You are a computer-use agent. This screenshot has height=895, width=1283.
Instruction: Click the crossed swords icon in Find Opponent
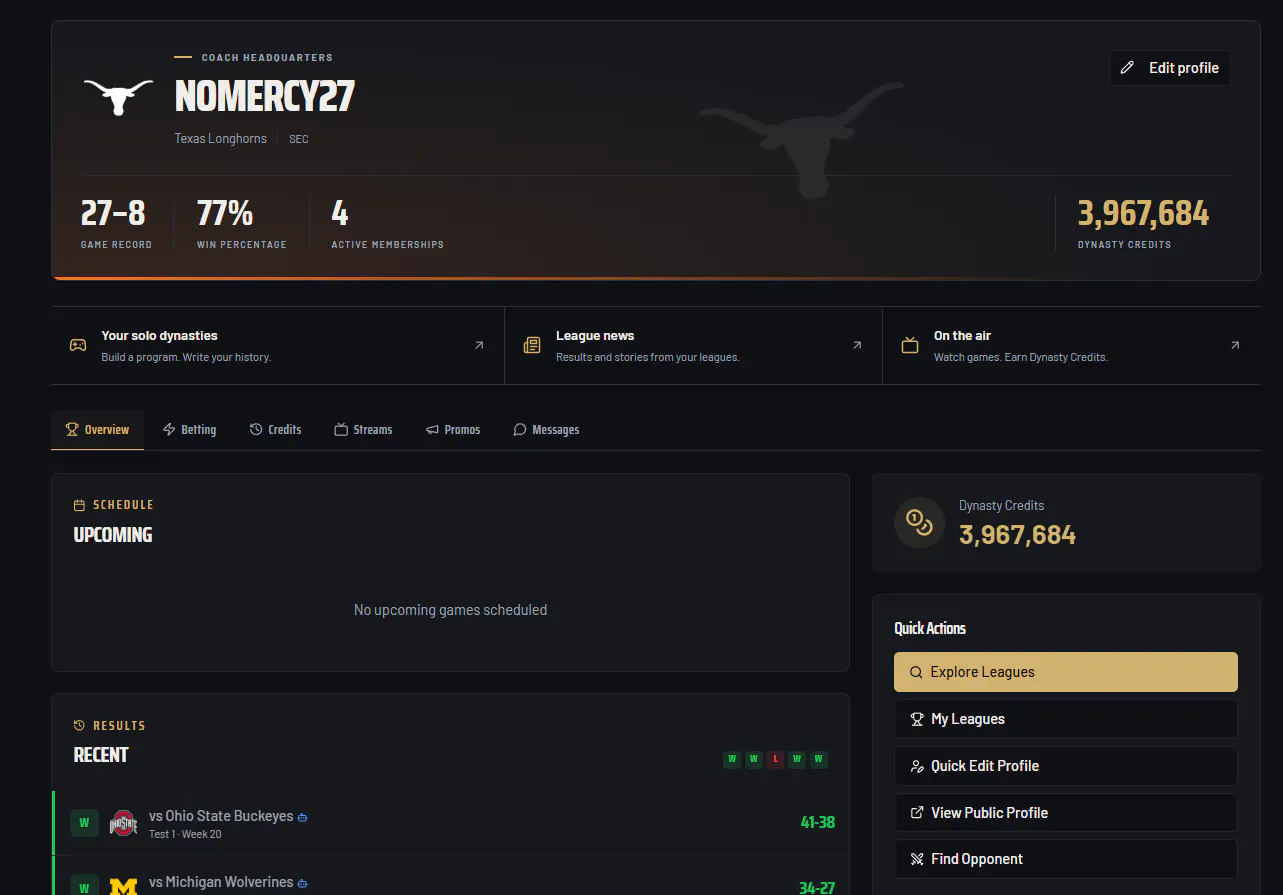(x=916, y=859)
